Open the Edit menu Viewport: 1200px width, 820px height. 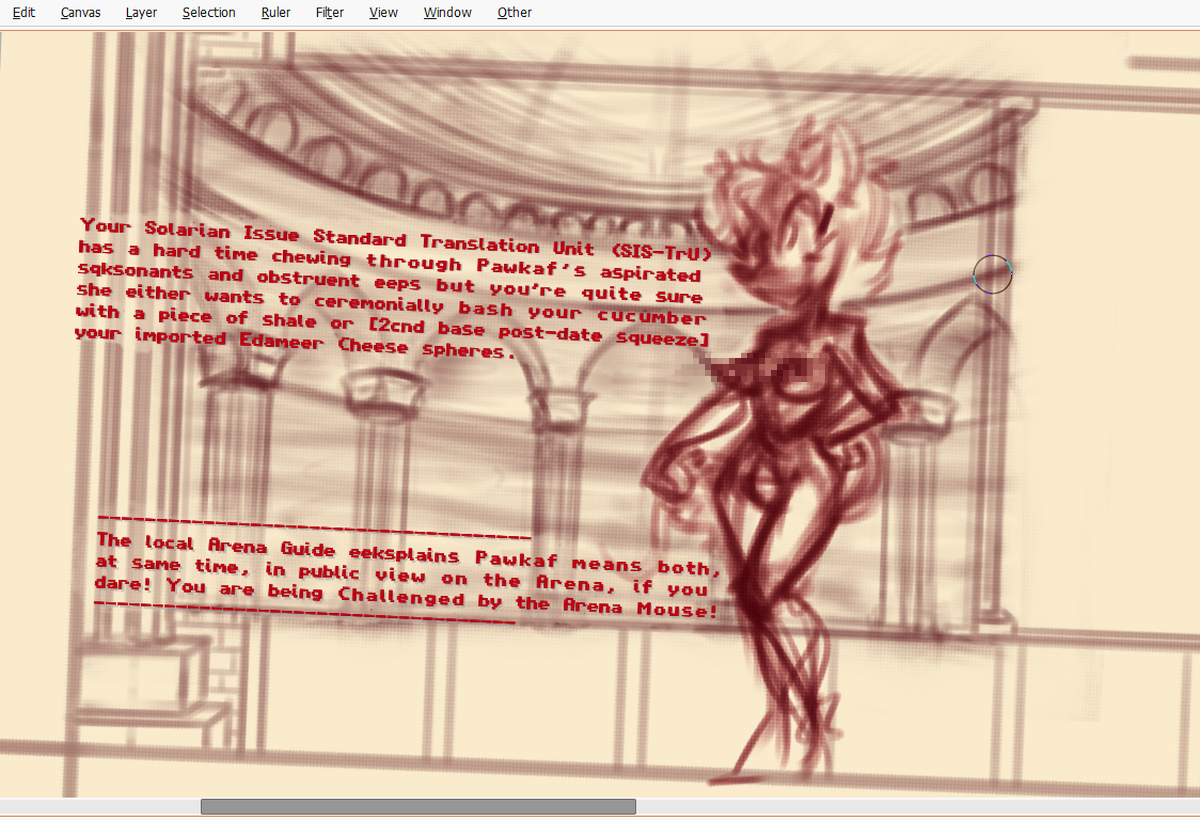click(x=24, y=13)
